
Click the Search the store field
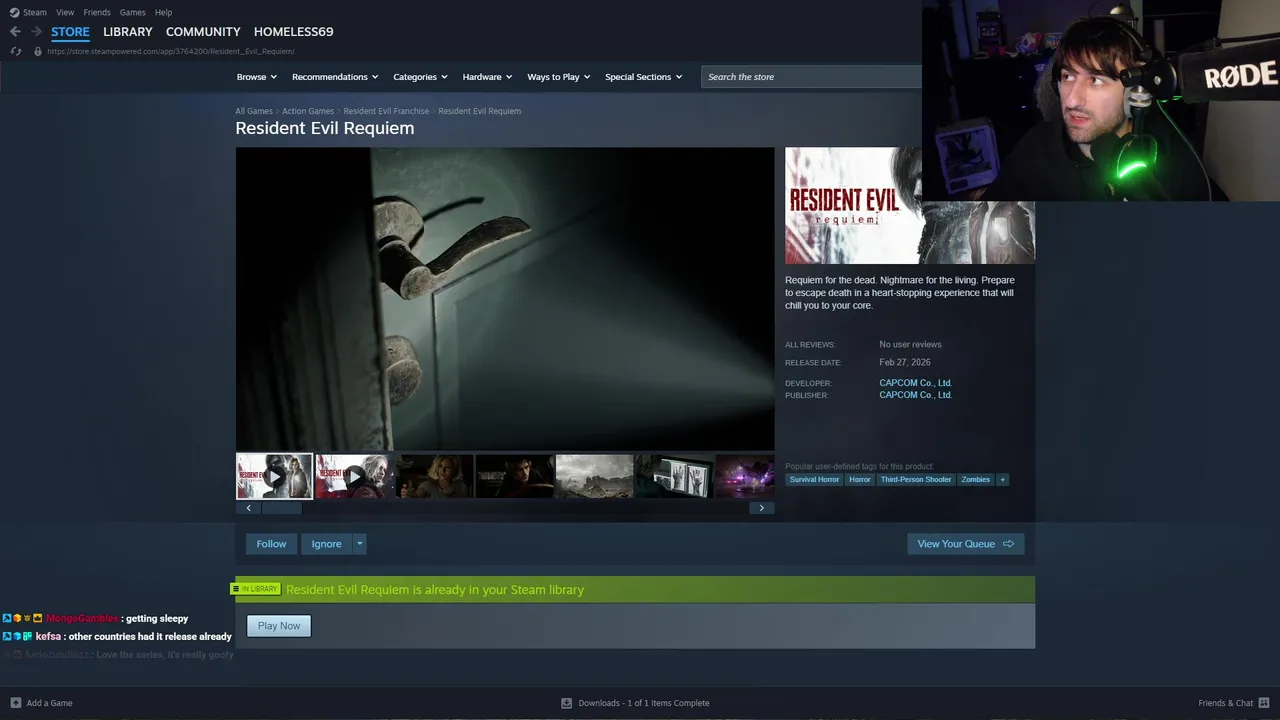[811, 77]
